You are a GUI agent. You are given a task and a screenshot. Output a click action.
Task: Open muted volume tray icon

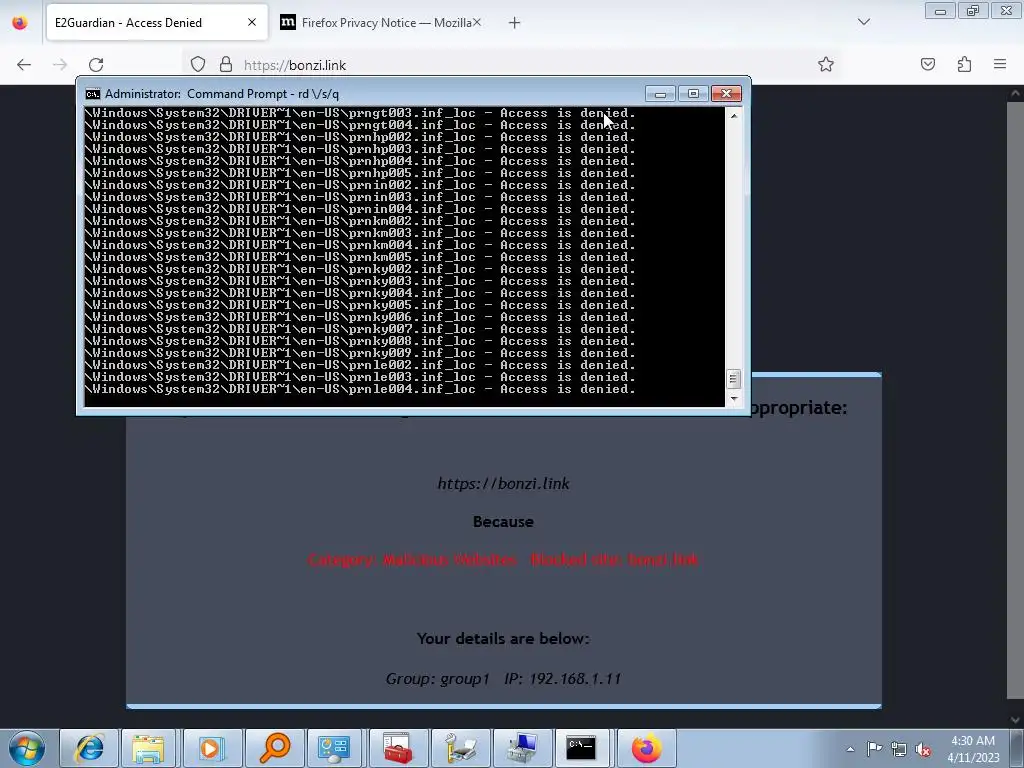point(923,749)
